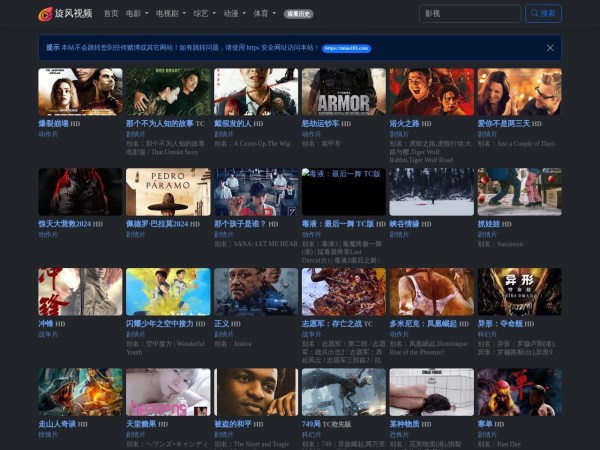
Task: Open the Pedro Páramo poster thumbnail
Action: [168, 192]
